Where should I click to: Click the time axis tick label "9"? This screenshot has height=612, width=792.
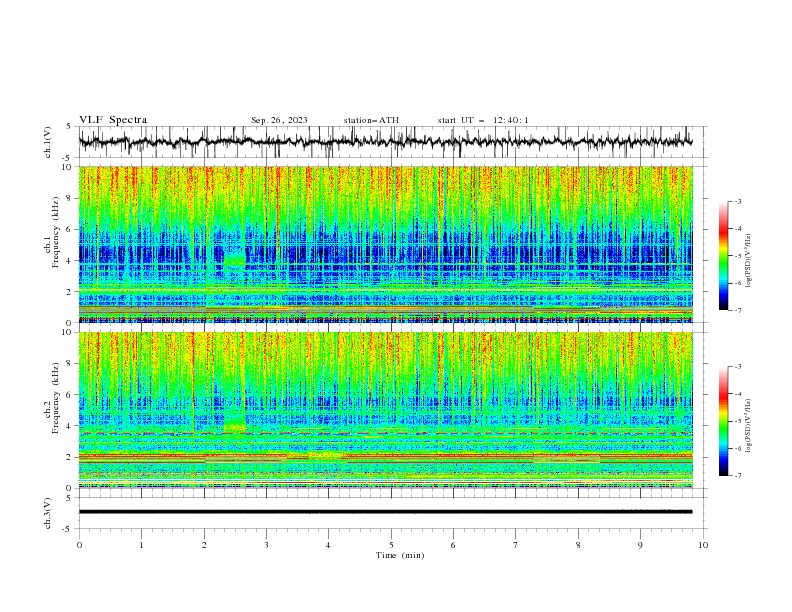click(640, 545)
